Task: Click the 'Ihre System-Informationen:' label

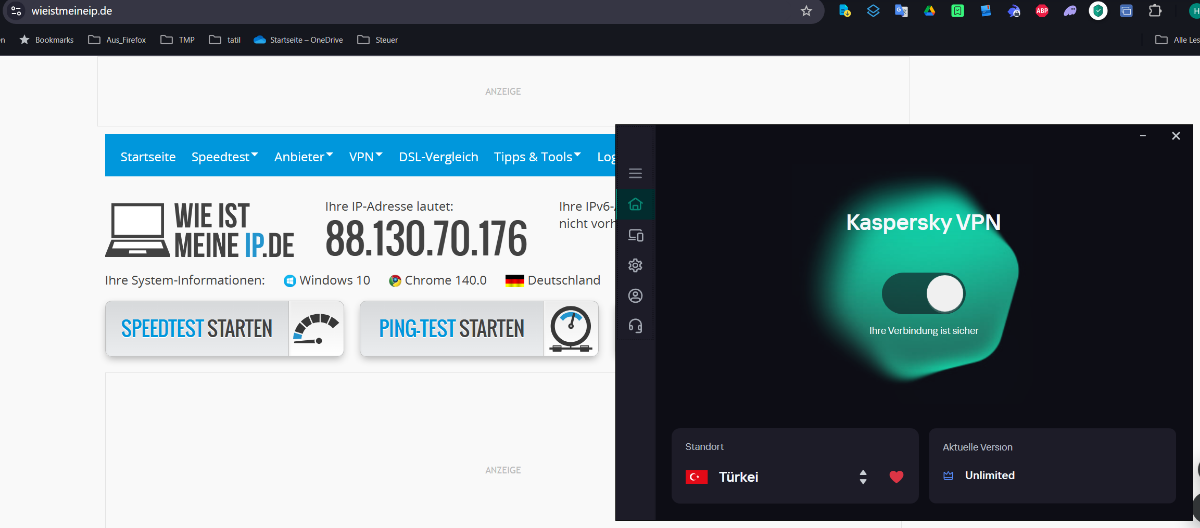Action: [185, 281]
